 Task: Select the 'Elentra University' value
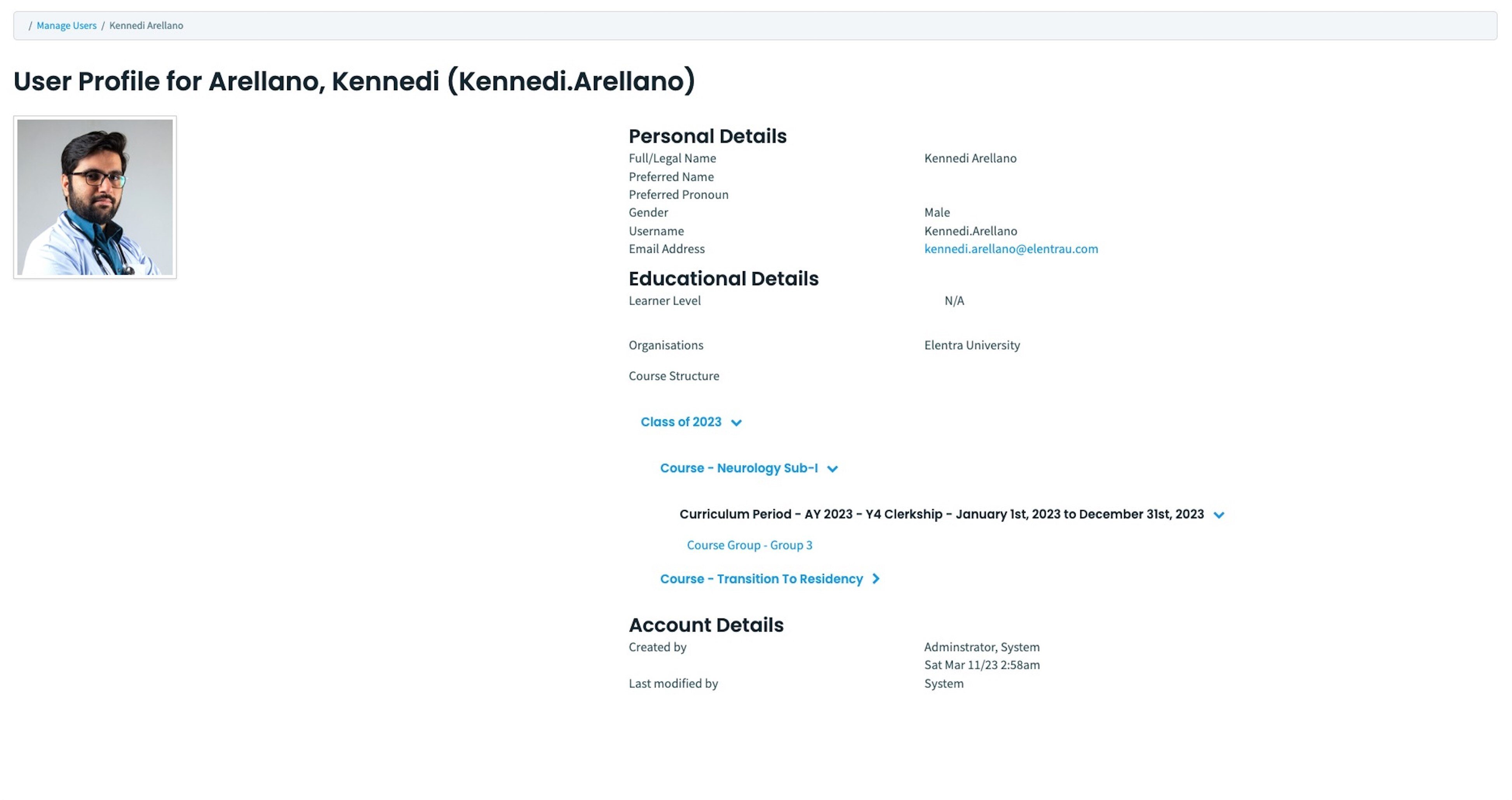point(972,345)
